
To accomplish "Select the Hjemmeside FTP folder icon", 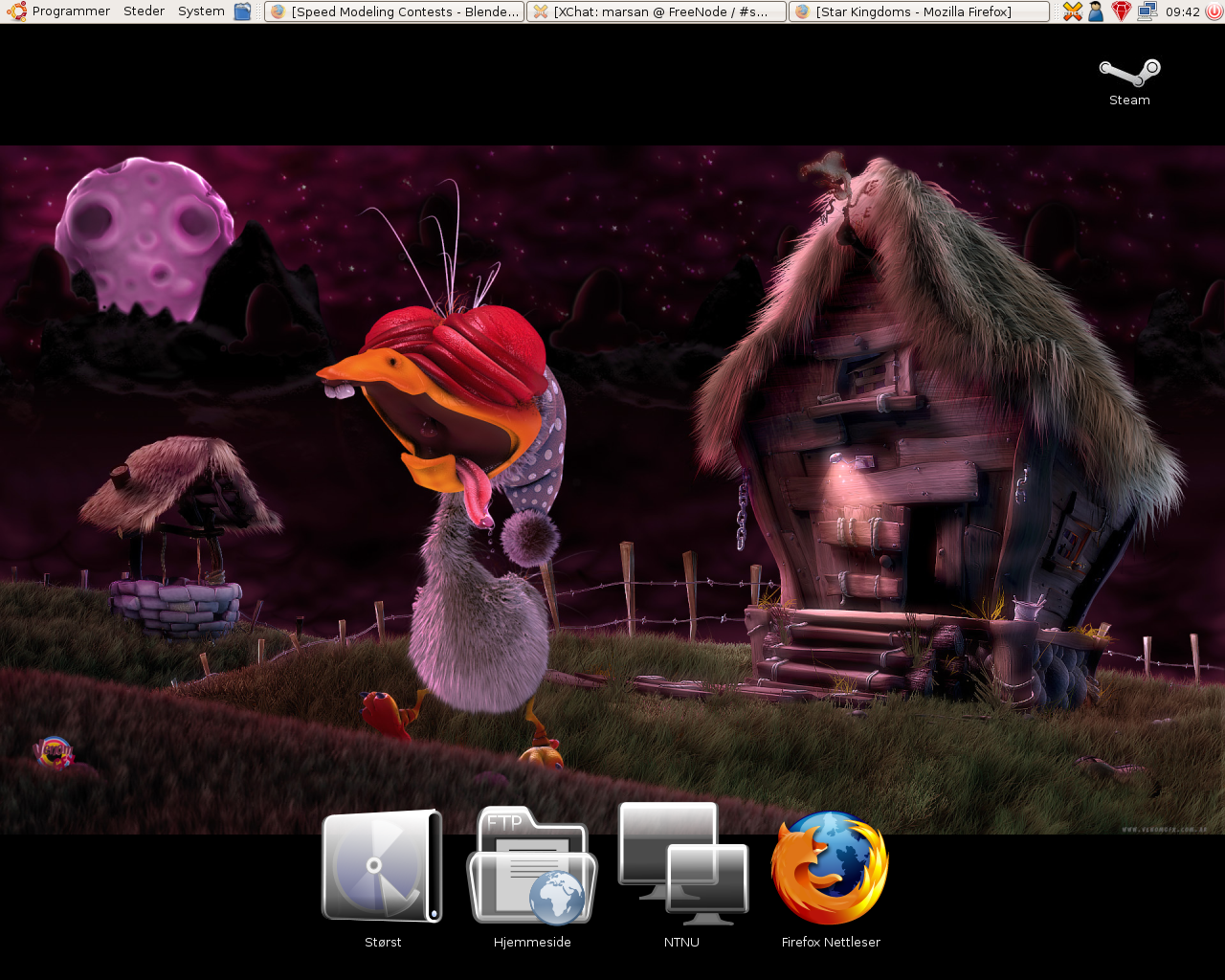I will pyautogui.click(x=532, y=866).
